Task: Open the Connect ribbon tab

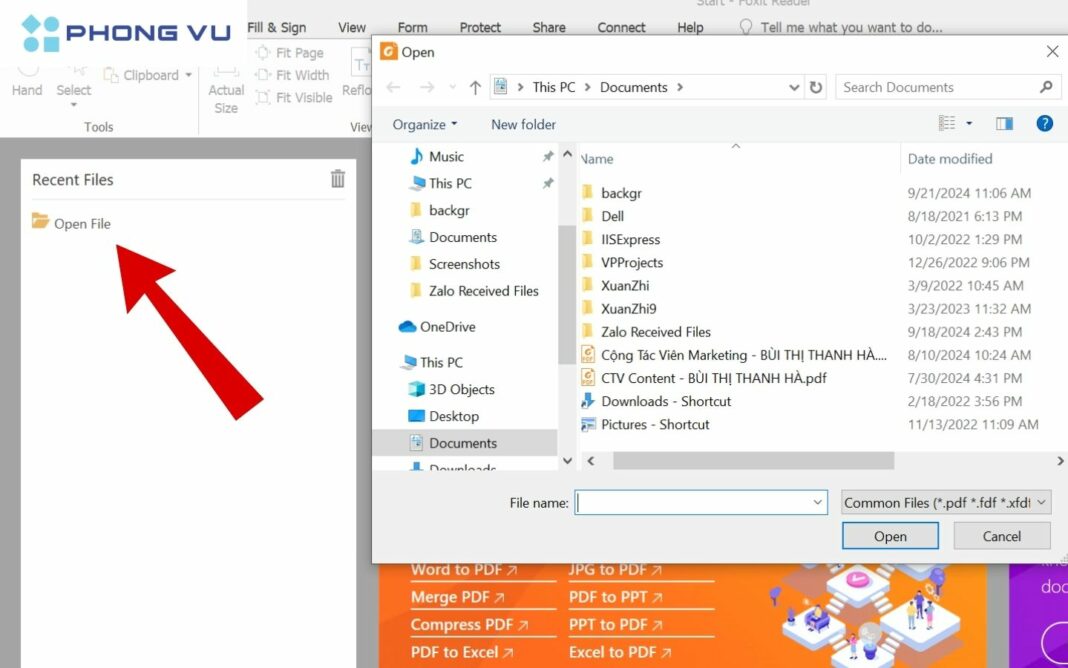Action: [621, 27]
